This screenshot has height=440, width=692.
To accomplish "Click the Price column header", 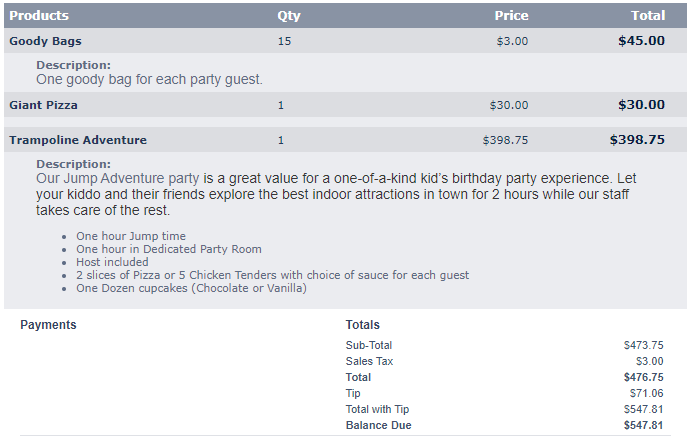I will pos(511,15).
